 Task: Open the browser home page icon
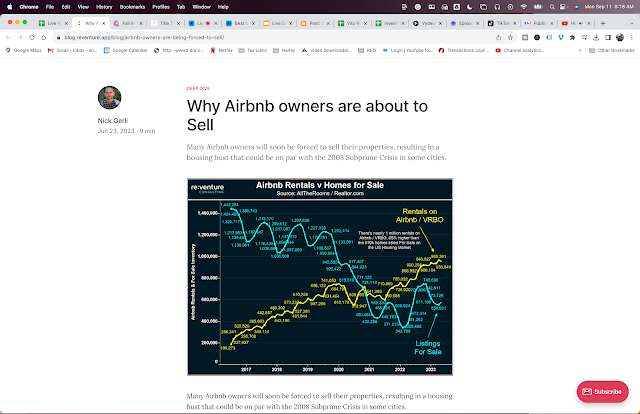(44, 38)
